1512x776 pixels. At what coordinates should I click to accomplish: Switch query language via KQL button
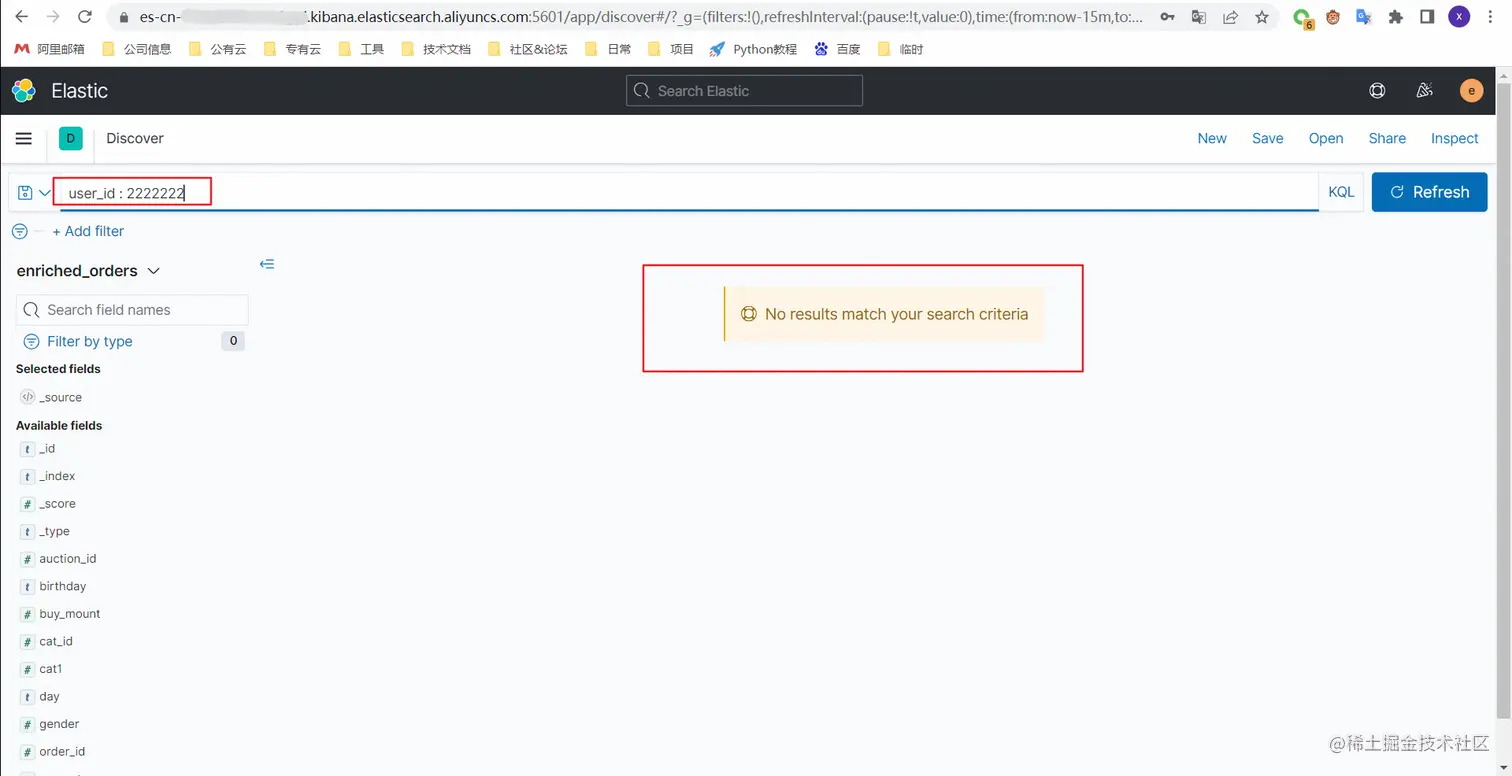click(x=1341, y=192)
